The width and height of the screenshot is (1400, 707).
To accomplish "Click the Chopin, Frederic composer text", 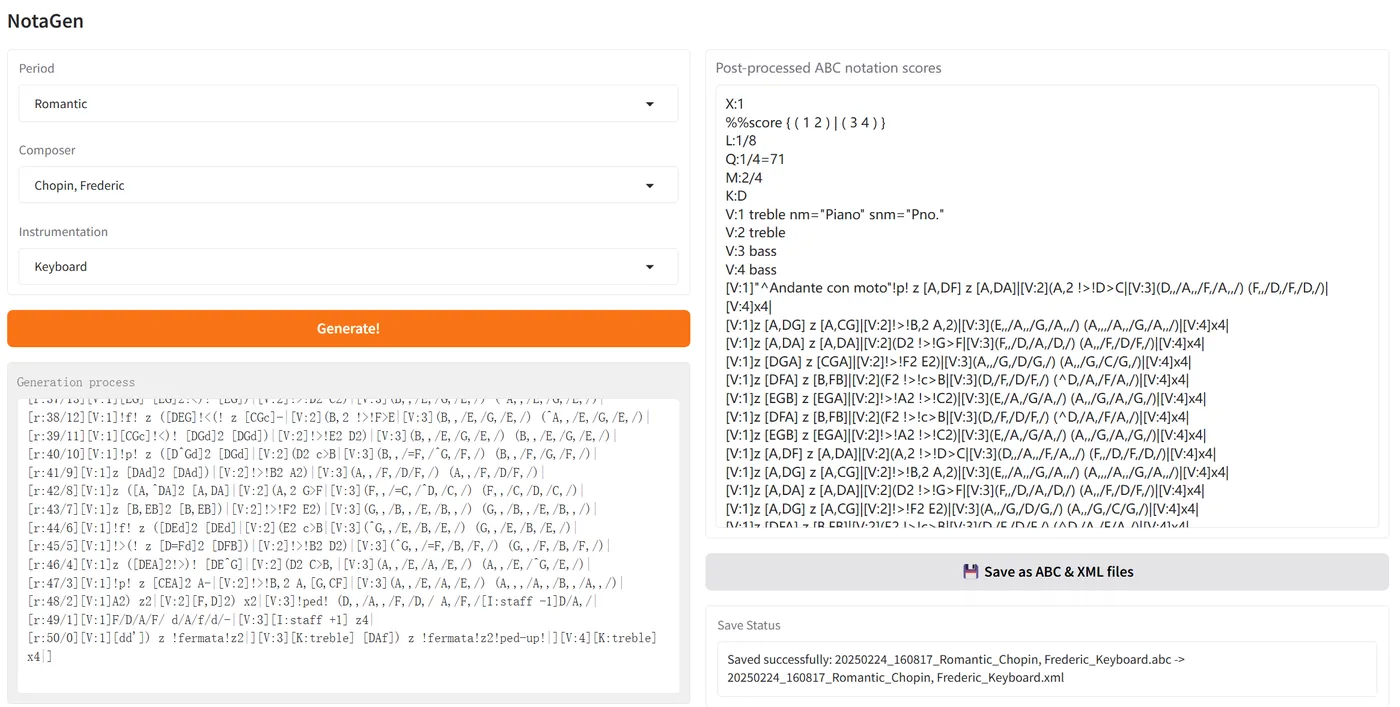I will click(x=81, y=186).
